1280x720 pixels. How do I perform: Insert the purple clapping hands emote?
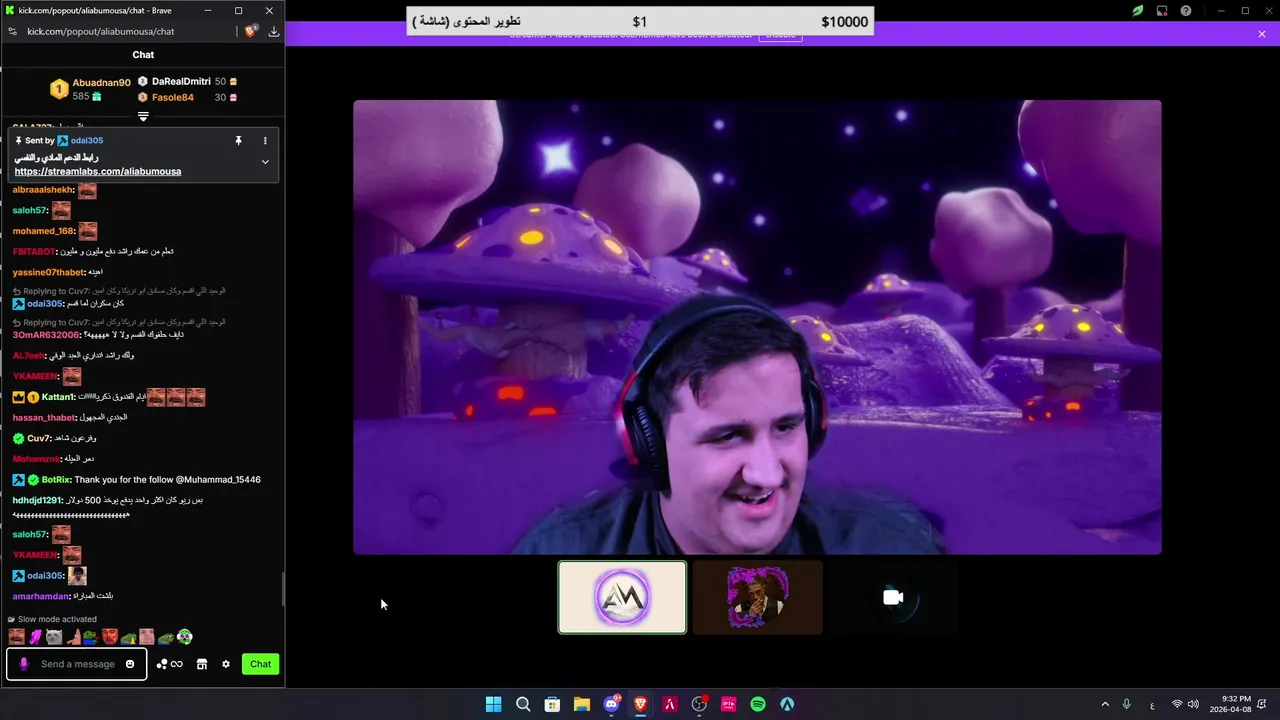click(x=35, y=637)
